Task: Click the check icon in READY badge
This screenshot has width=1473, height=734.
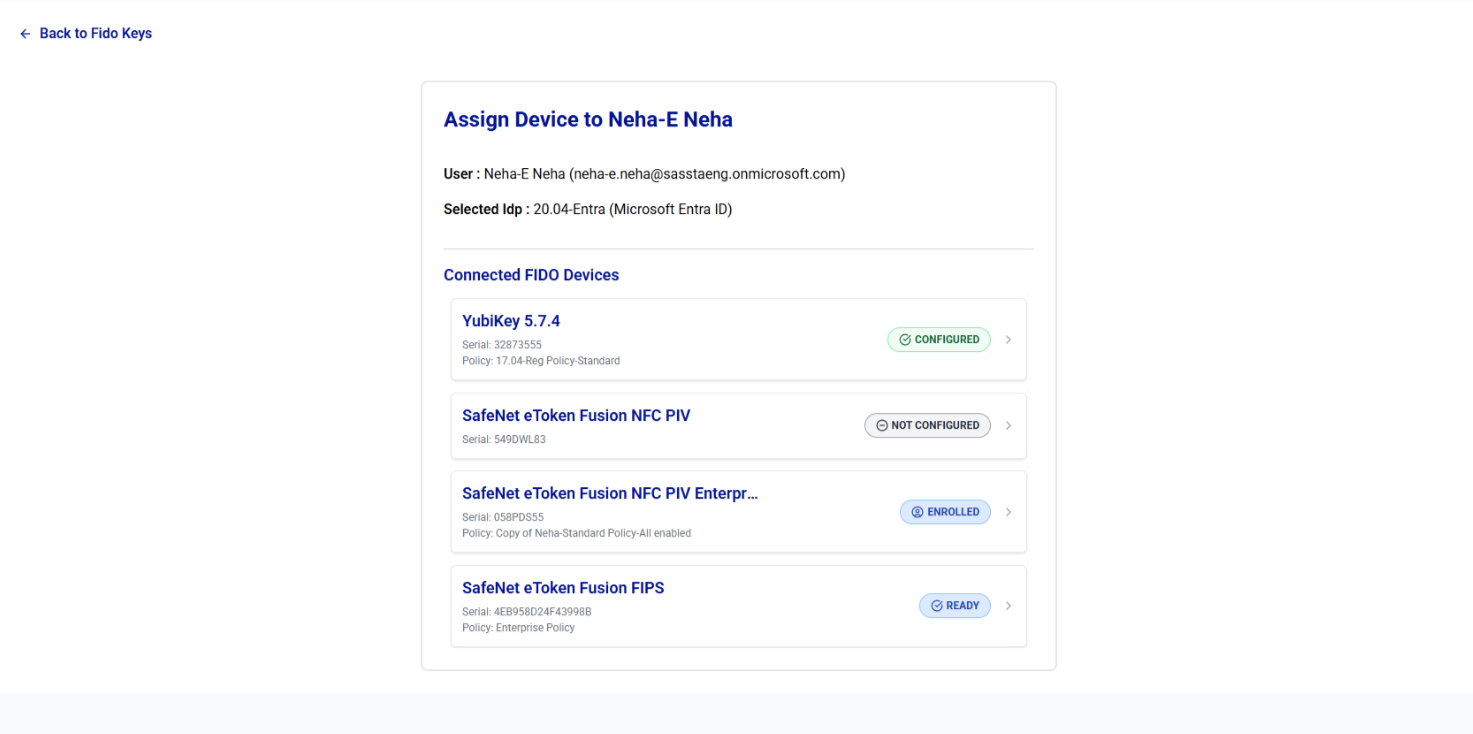Action: (x=937, y=606)
